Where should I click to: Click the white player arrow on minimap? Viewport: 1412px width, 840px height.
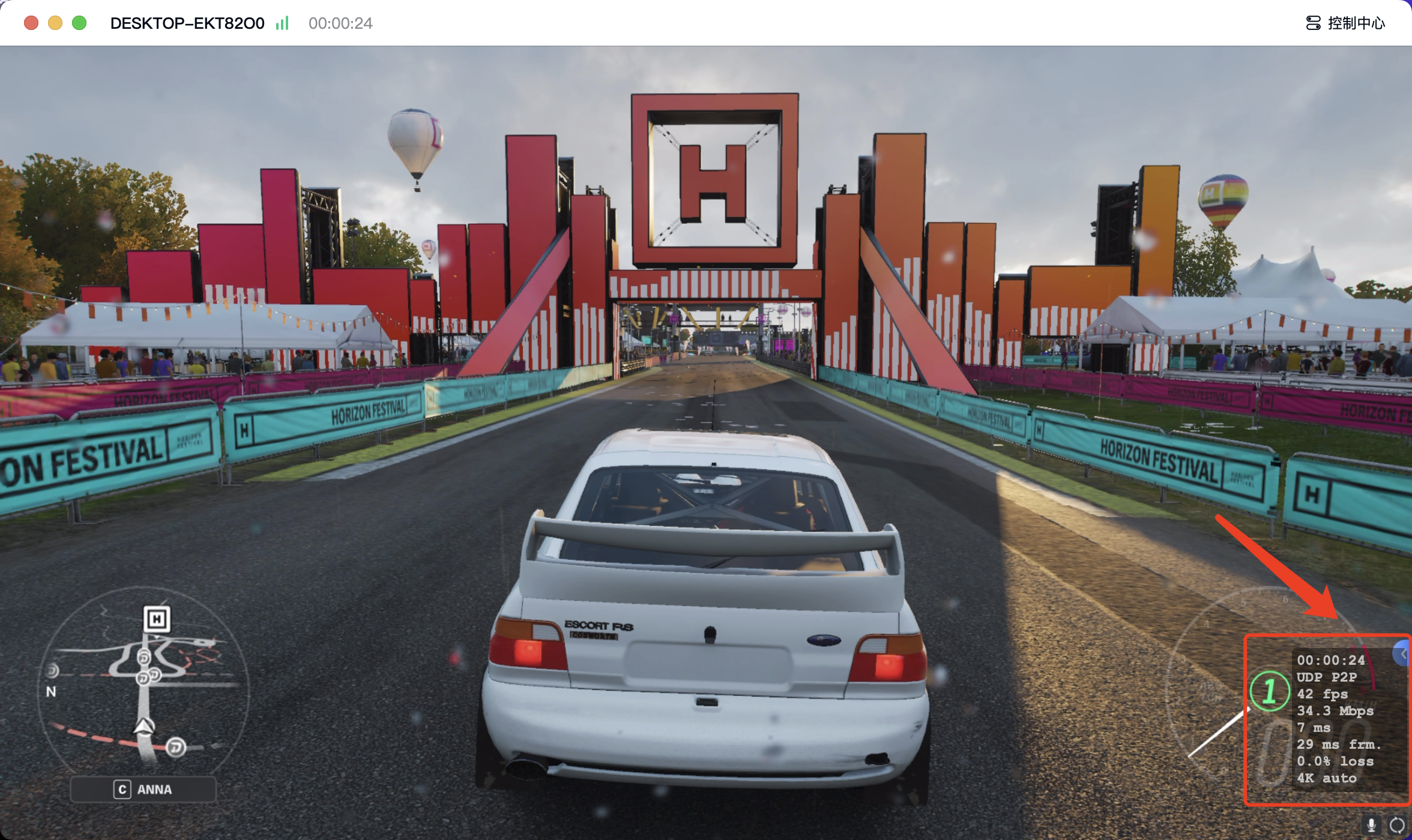[x=144, y=726]
